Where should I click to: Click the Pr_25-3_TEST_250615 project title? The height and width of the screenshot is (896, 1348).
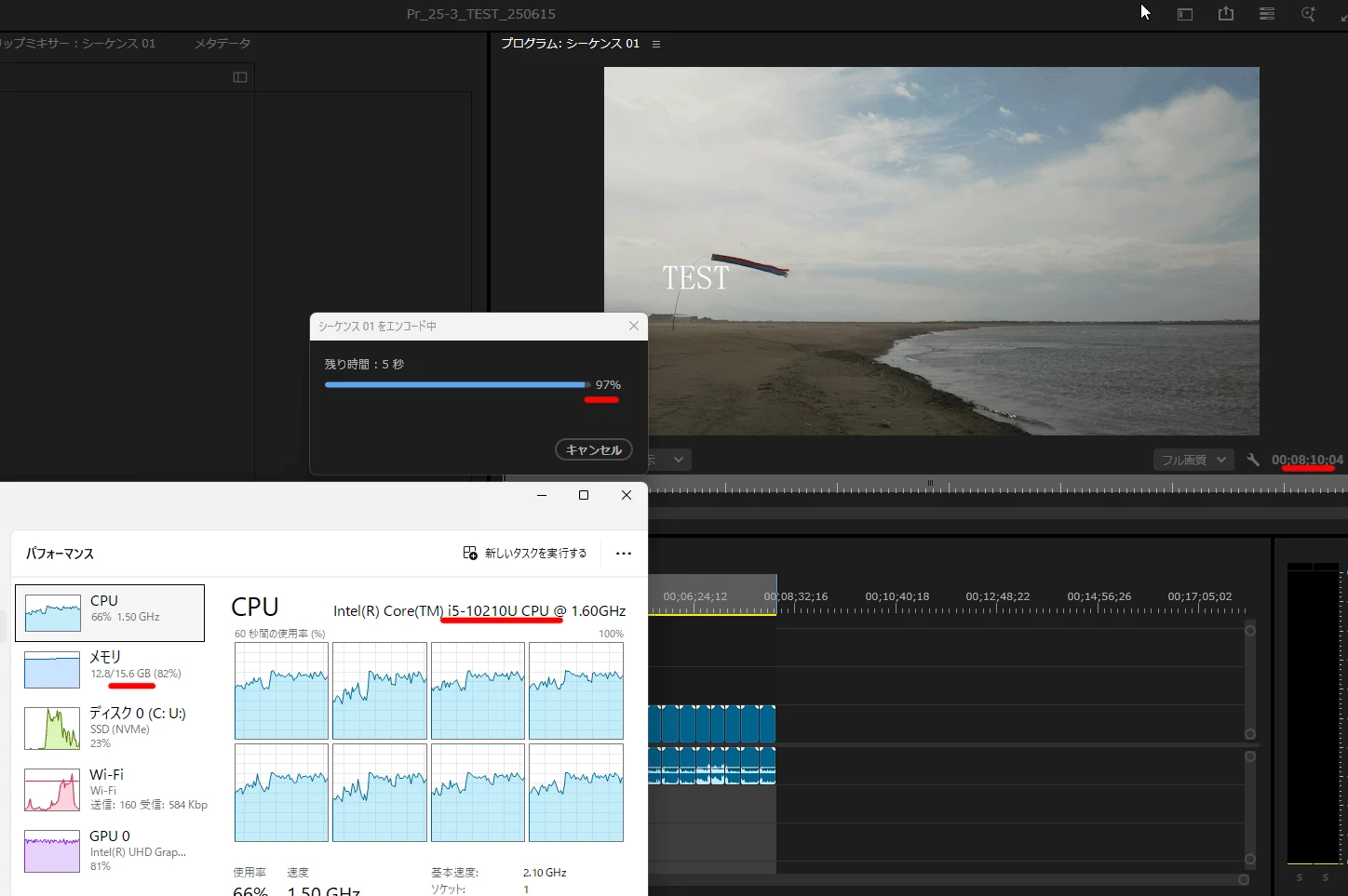point(481,14)
